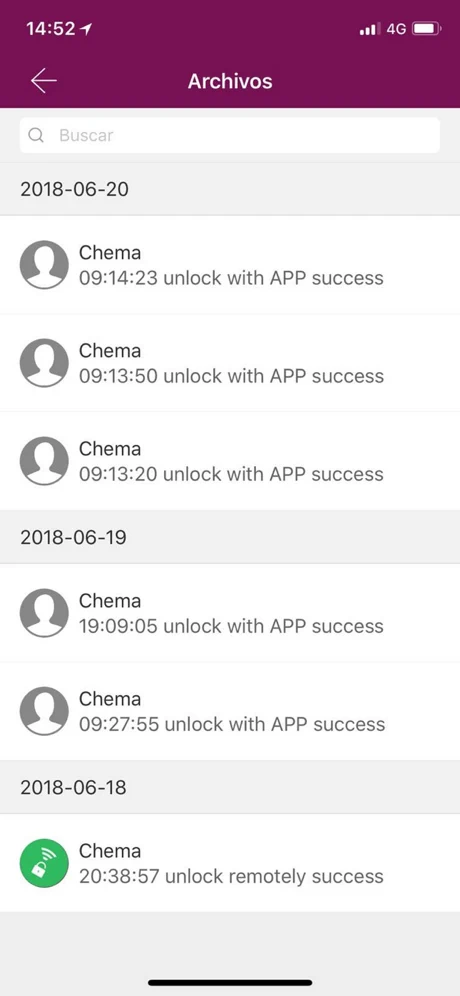Tap the magnifying glass search icon
The image size is (460, 996).
(37, 135)
